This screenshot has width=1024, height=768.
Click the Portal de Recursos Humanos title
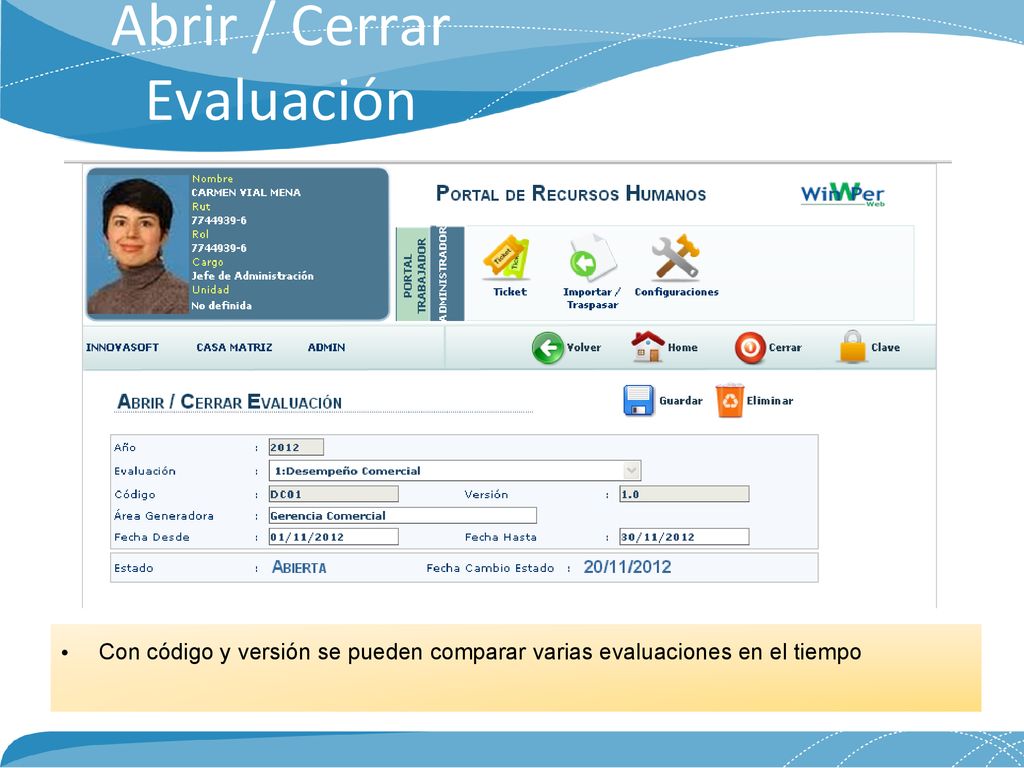click(x=571, y=194)
